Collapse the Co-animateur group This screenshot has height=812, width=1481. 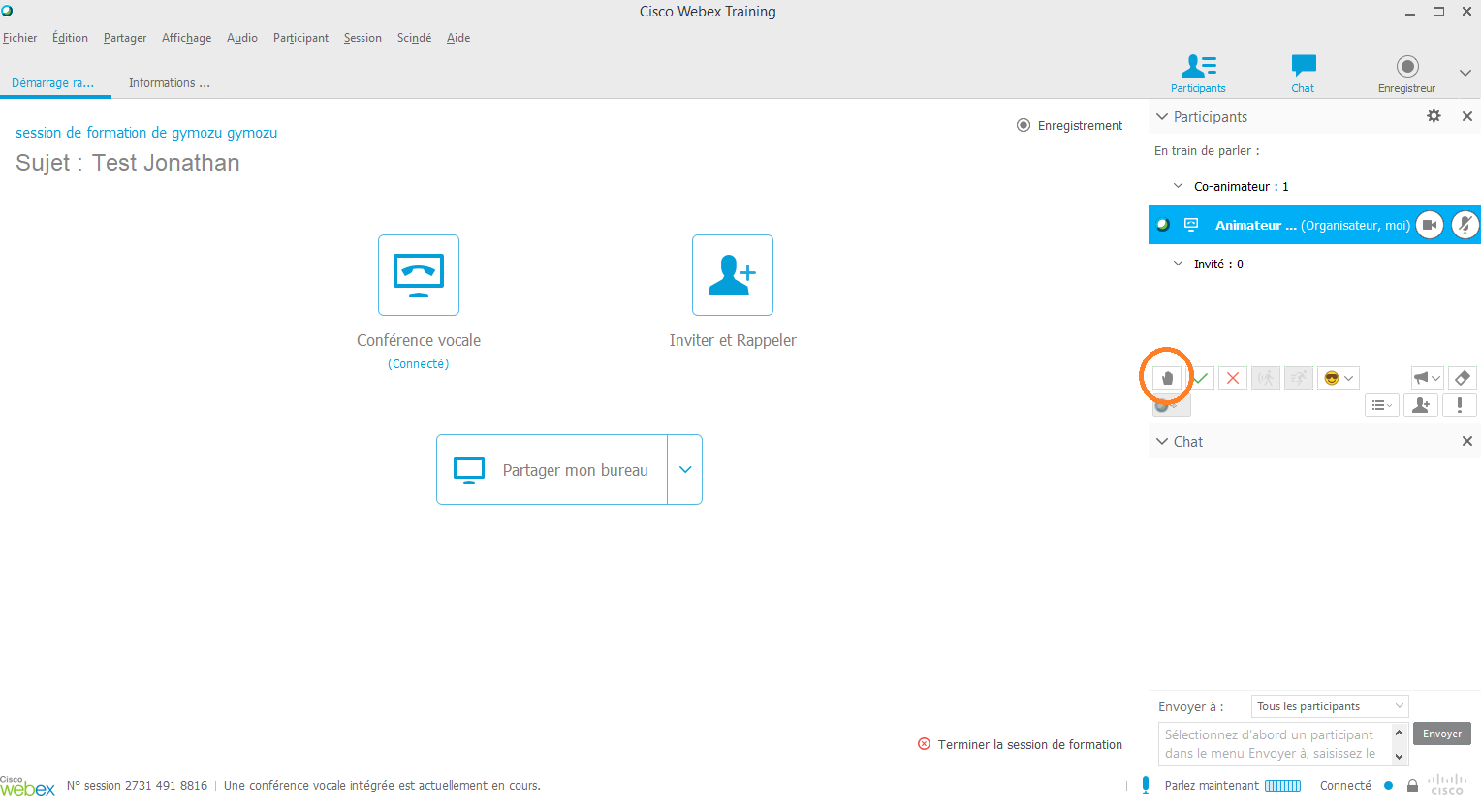click(1178, 186)
